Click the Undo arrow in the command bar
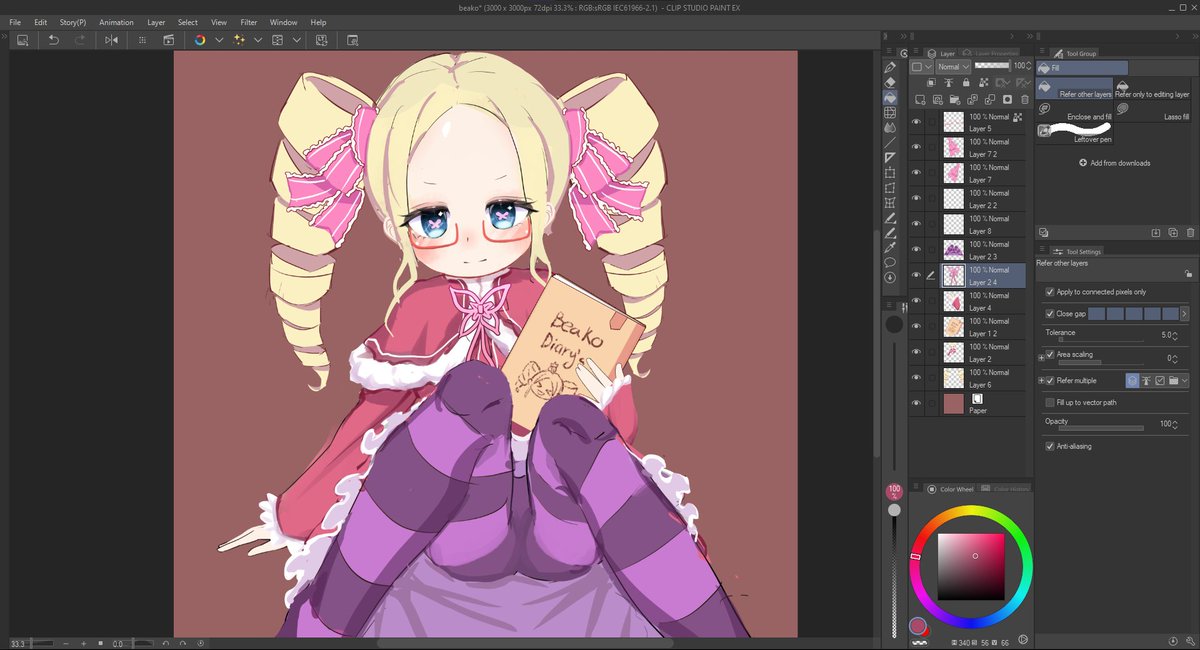This screenshot has height=650, width=1200. click(54, 39)
